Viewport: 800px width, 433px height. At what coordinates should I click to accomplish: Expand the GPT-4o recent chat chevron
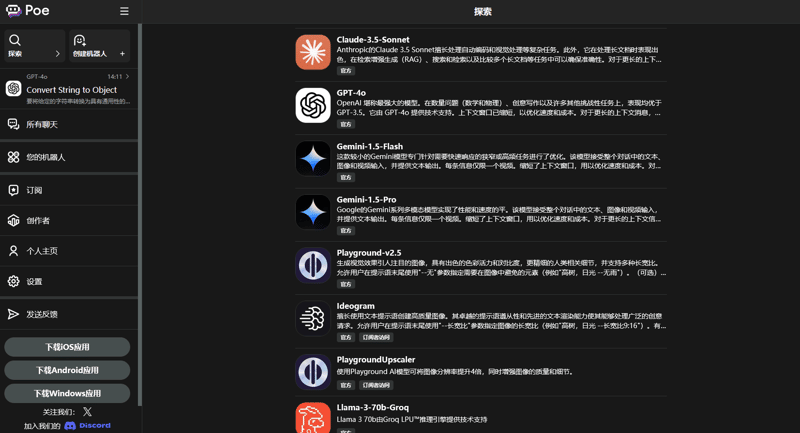point(128,76)
